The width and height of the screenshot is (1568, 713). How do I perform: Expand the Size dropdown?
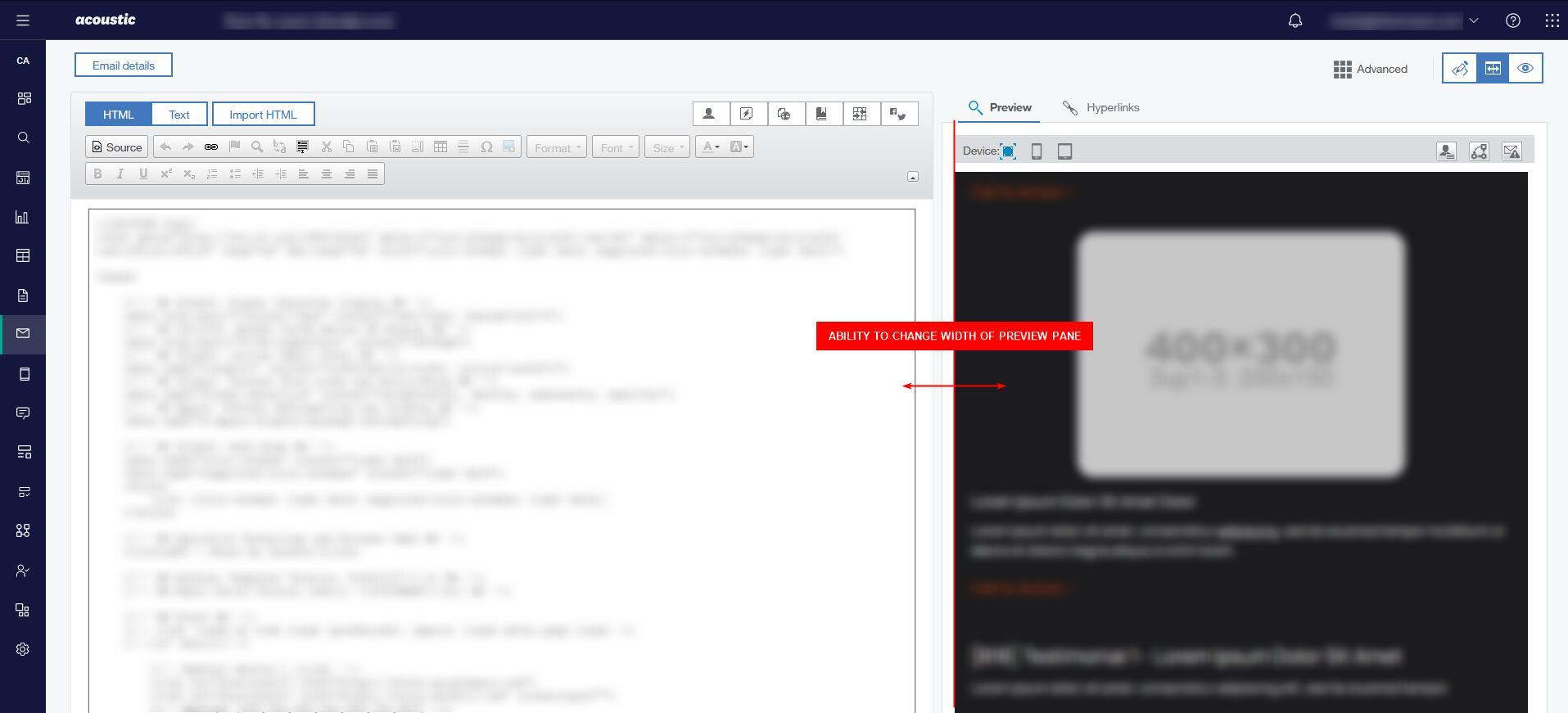(667, 147)
